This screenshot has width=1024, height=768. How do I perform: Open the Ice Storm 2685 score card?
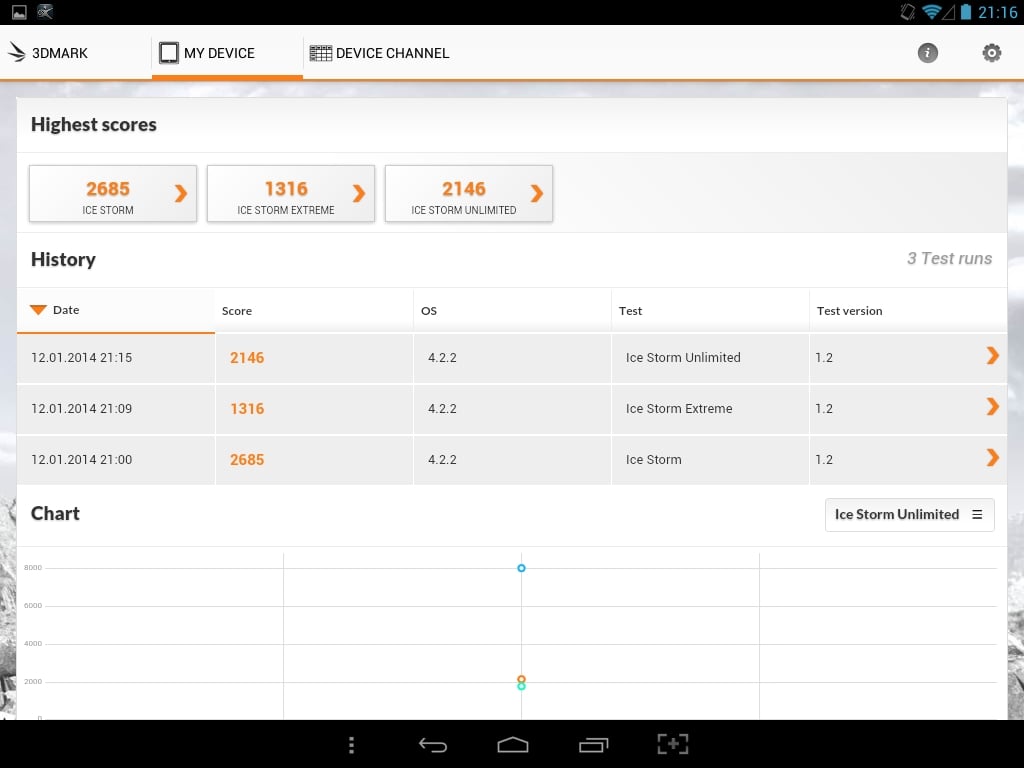[113, 193]
